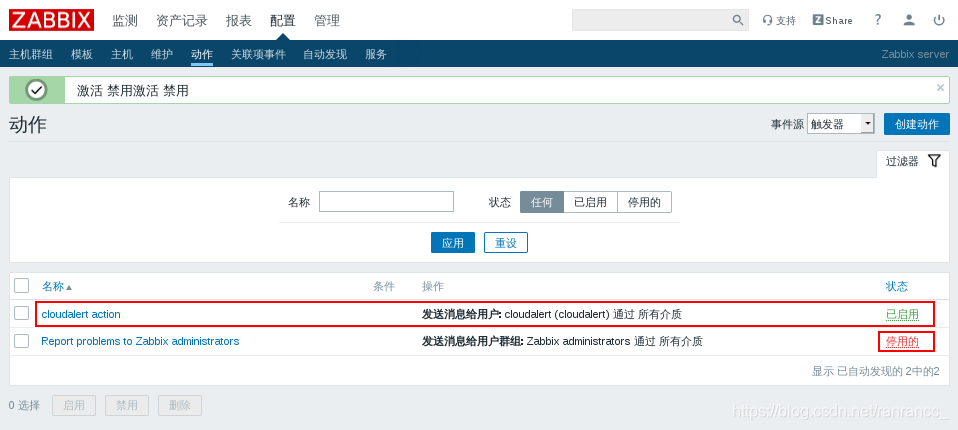Click the search magnifier icon
The height and width of the screenshot is (430, 958).
[x=738, y=20]
